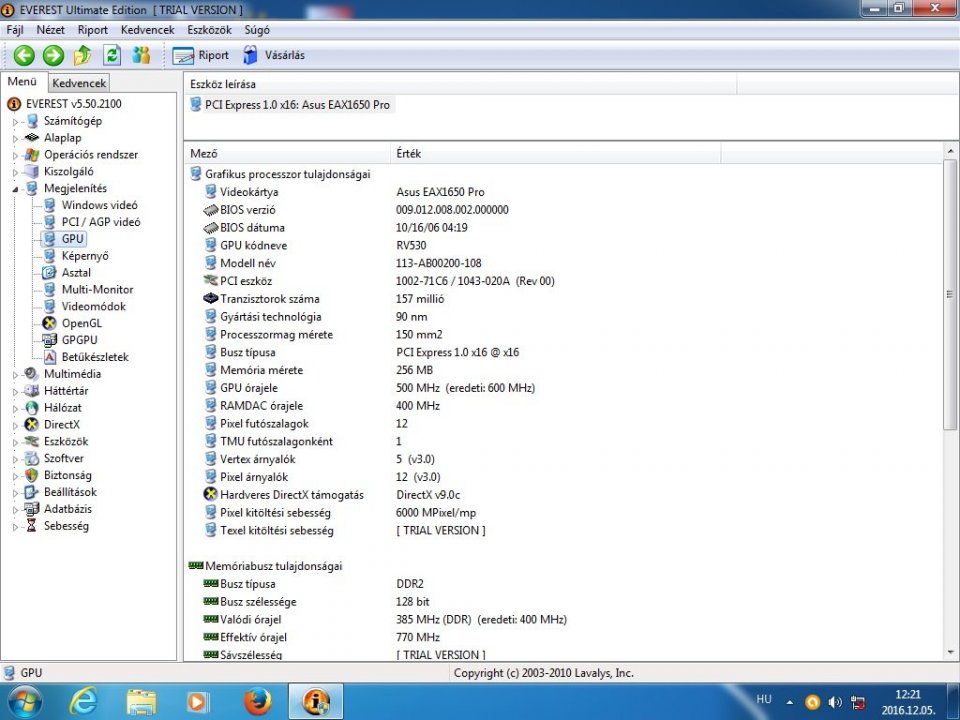Open the Riport toolbar button
960x720 pixels.
[x=201, y=56]
